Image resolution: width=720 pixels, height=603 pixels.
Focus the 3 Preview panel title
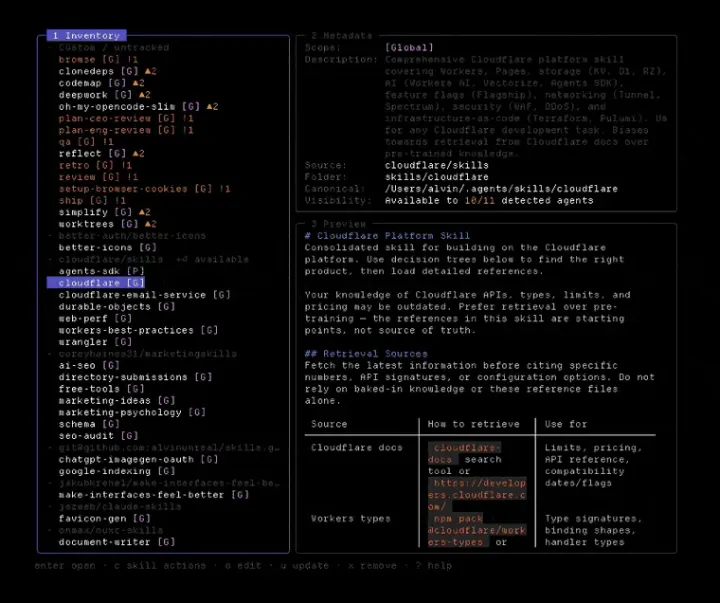pos(338,224)
